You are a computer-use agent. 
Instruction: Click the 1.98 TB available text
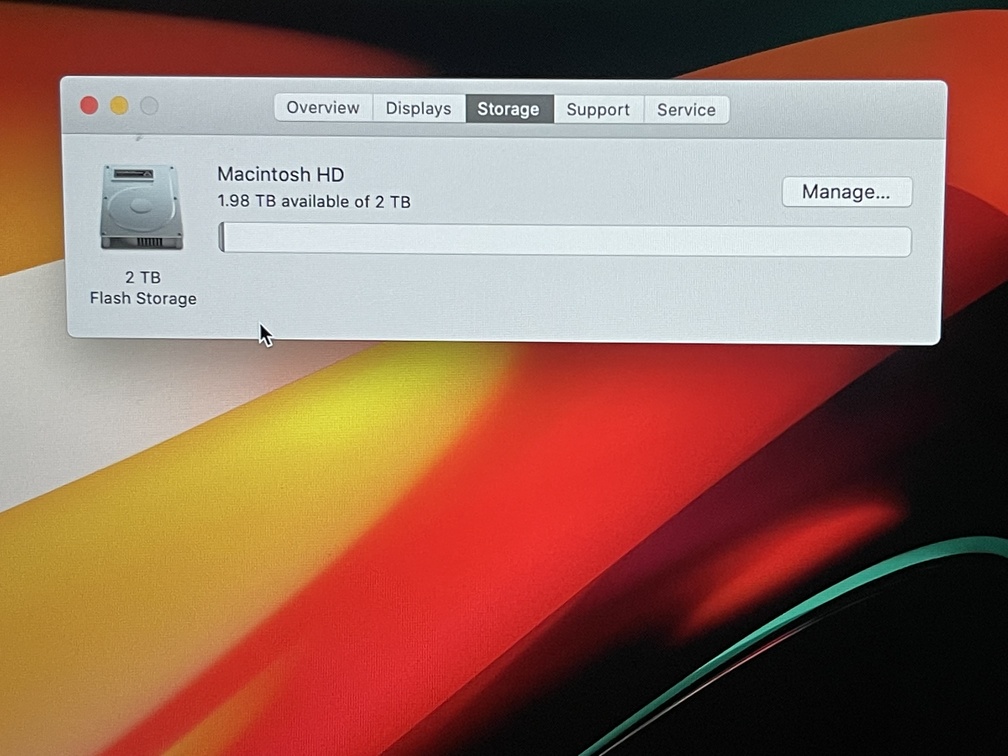pos(313,202)
